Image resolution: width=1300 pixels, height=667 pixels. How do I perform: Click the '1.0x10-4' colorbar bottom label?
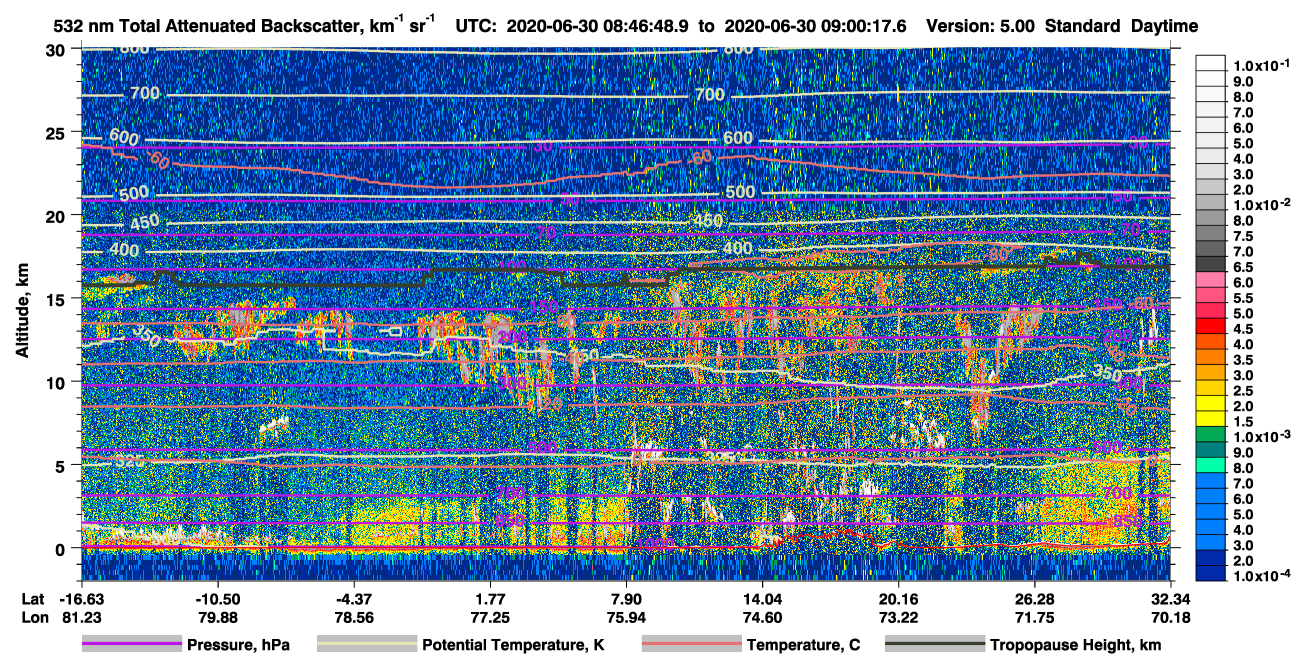click(x=1260, y=575)
